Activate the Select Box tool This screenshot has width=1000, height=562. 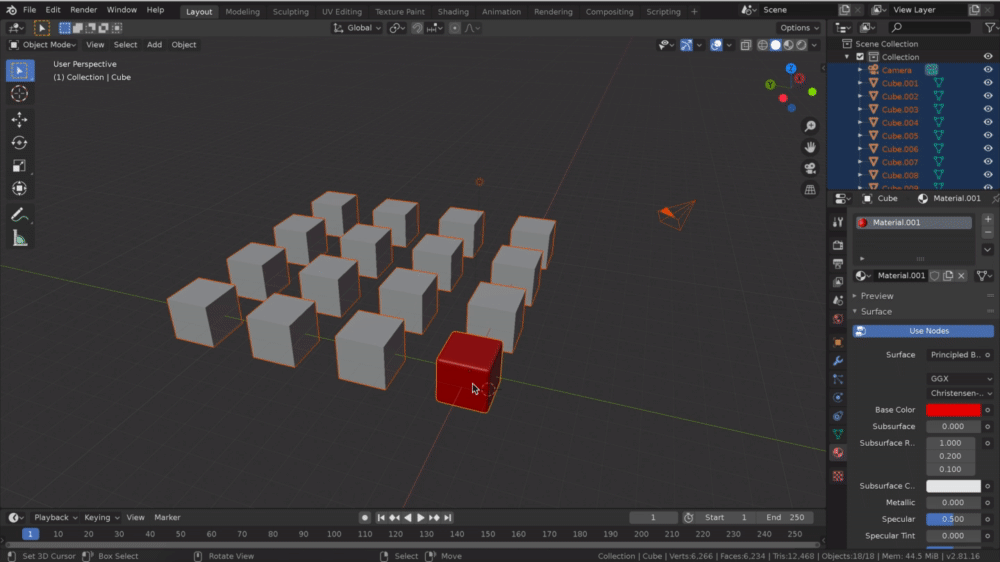pyautogui.click(x=19, y=70)
